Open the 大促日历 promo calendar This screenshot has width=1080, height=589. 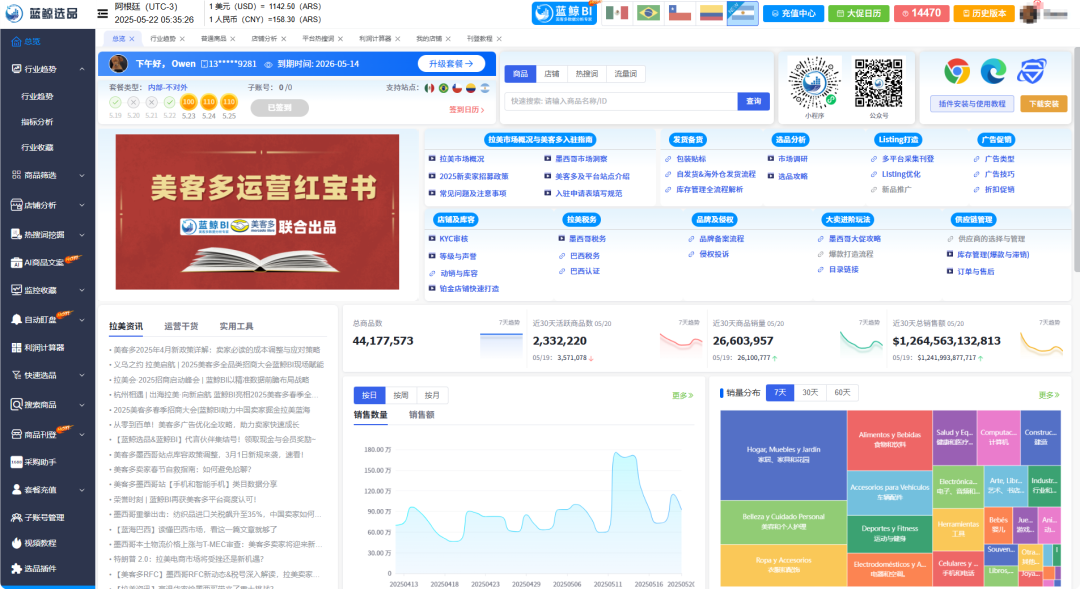858,13
